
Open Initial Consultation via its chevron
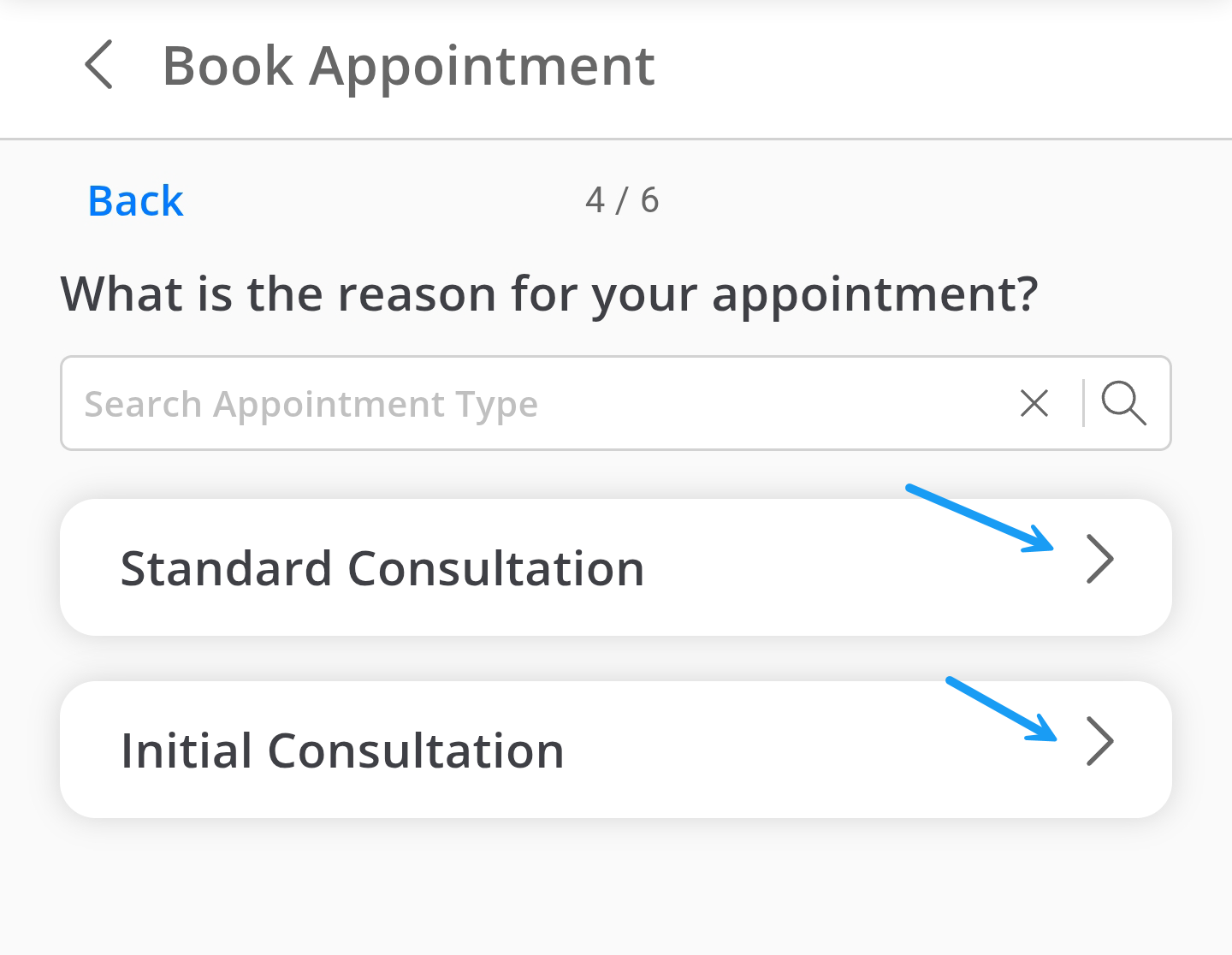coord(1099,741)
